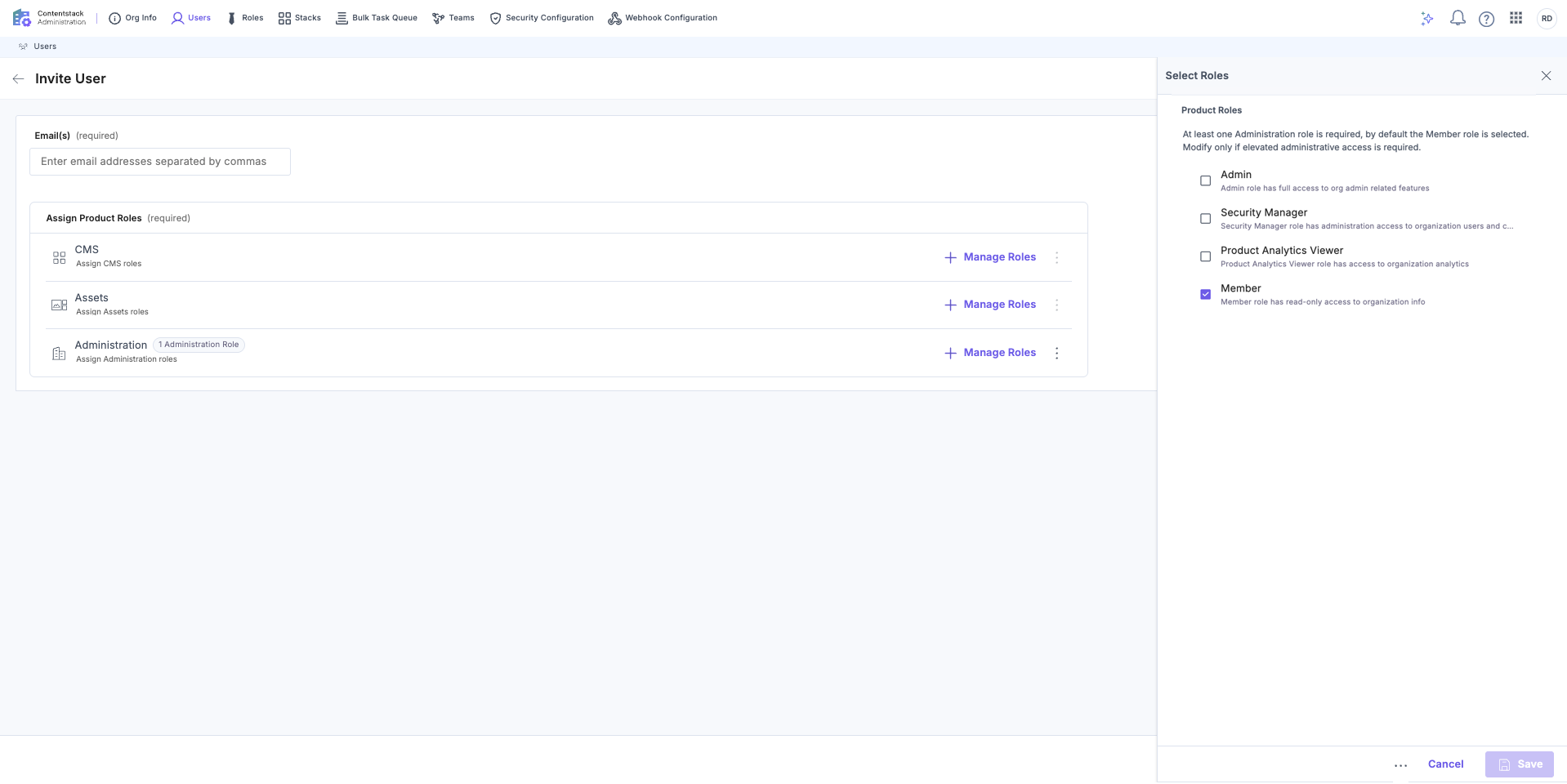This screenshot has width=1567, height=784.
Task: Focus the Email(s) input field
Action: pos(160,162)
